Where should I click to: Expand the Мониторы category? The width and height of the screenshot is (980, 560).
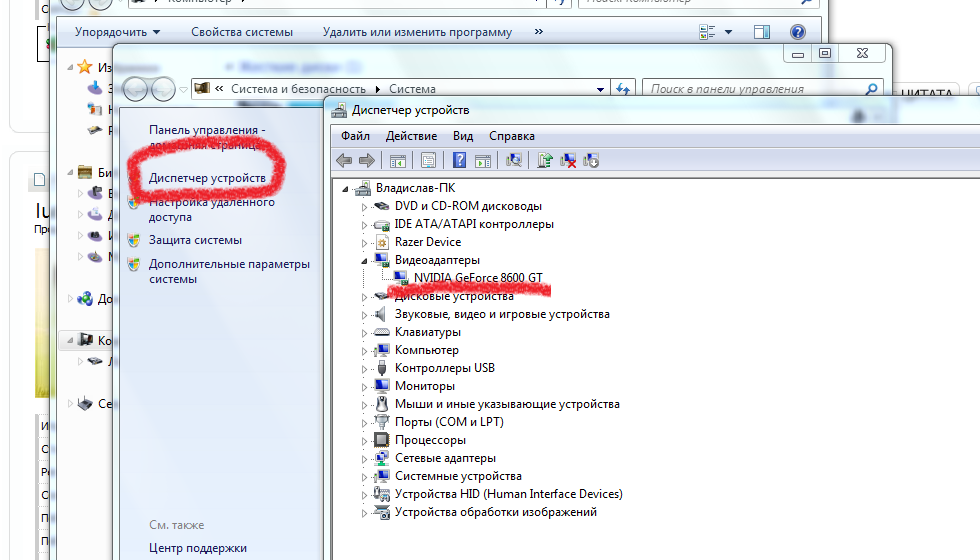[x=364, y=387]
